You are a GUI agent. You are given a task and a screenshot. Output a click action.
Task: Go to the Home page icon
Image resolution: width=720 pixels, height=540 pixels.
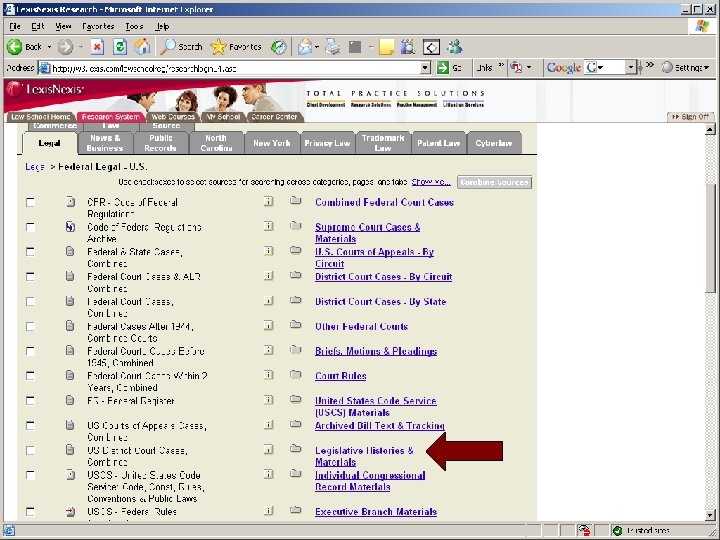(142, 46)
